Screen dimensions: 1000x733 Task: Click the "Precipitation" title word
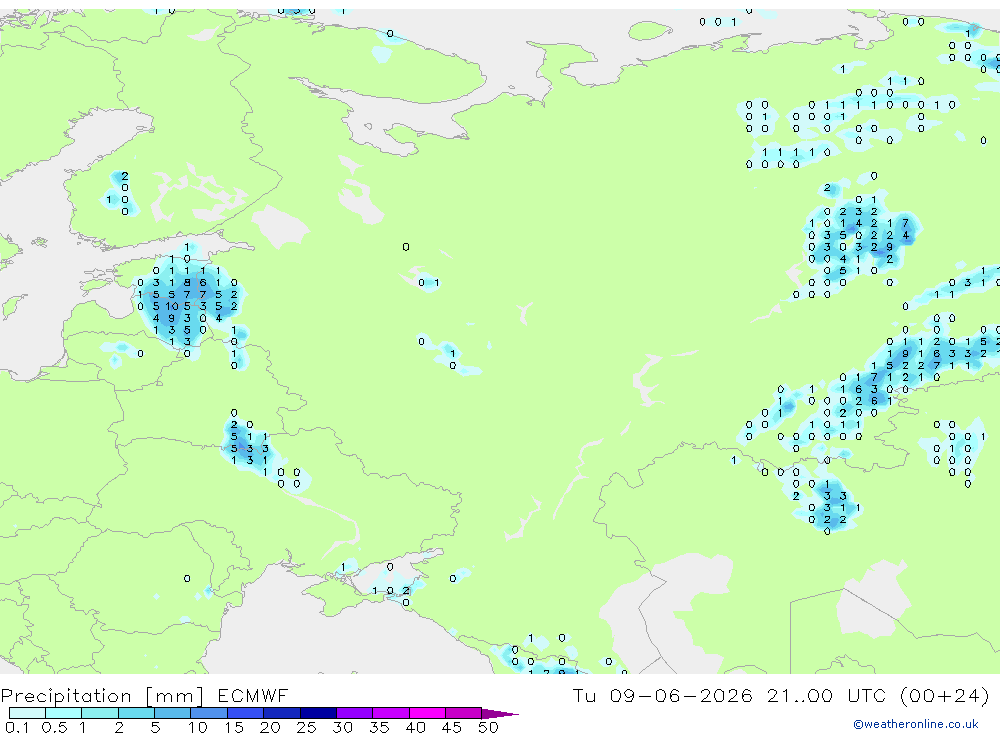pos(66,696)
